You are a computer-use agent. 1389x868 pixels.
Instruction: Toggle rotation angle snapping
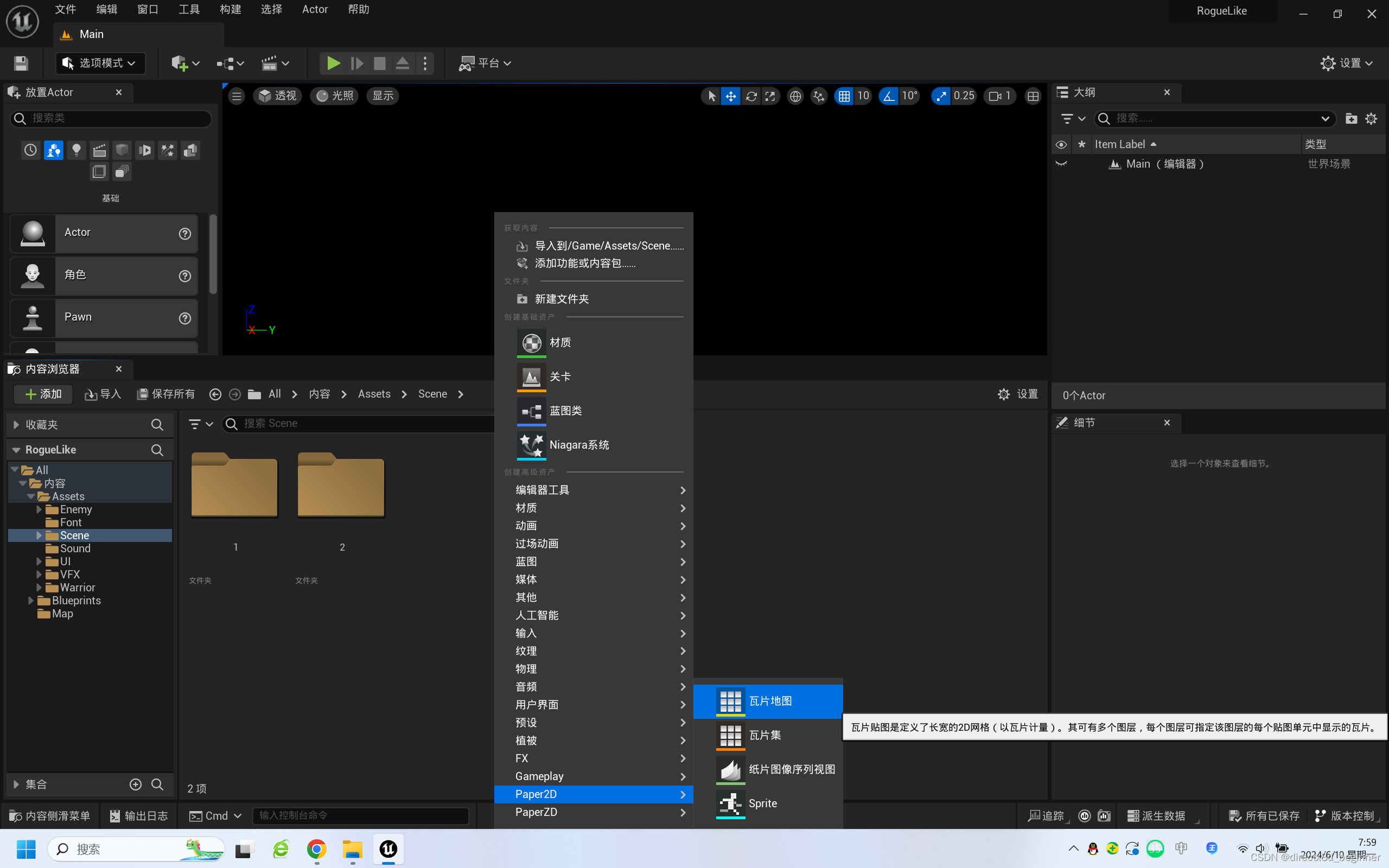click(x=889, y=97)
